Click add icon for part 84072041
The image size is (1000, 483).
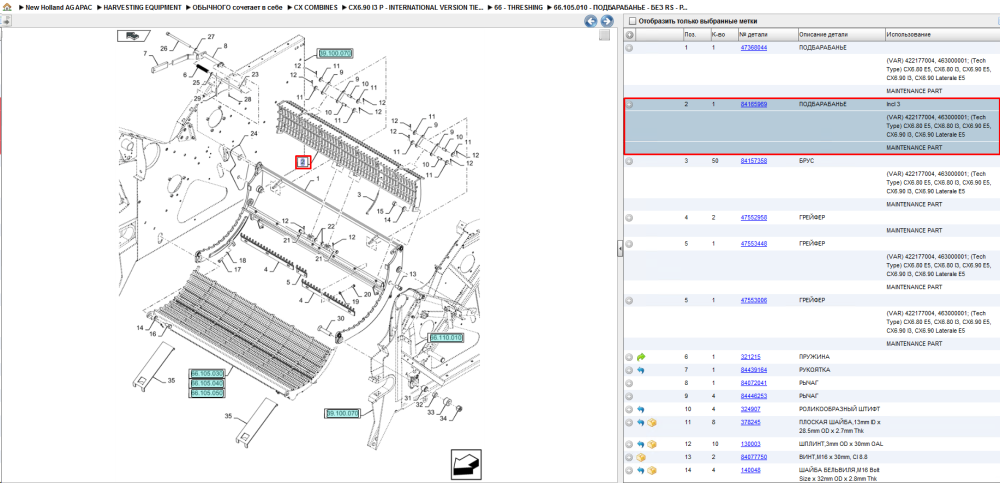point(629,383)
